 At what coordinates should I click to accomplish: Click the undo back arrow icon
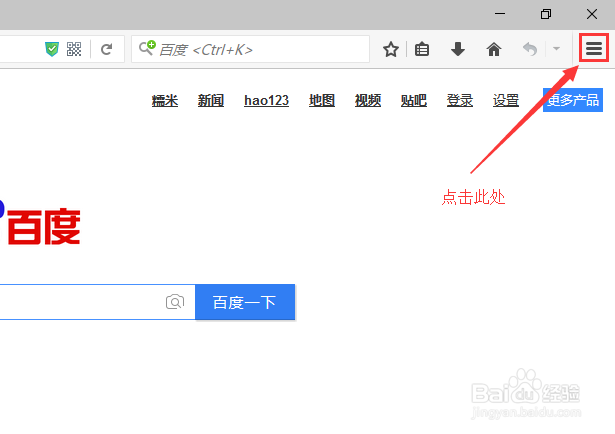530,49
